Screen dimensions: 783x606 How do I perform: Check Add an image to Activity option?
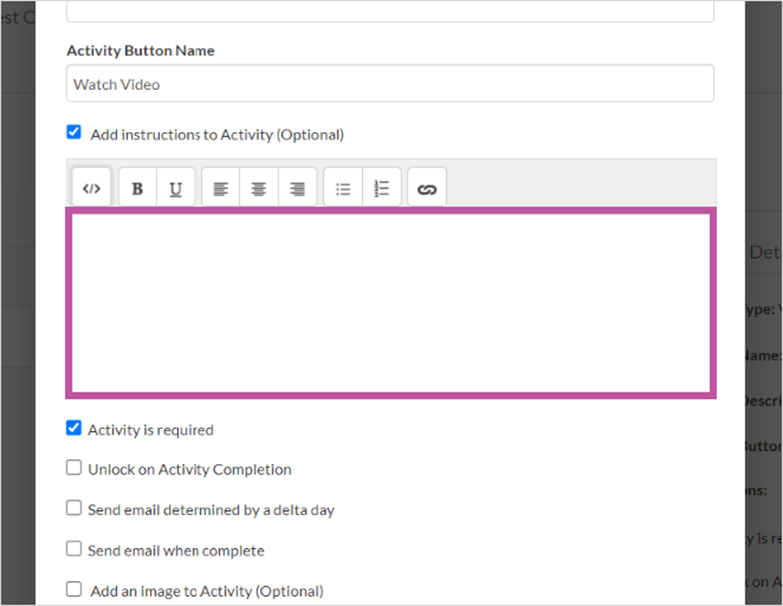[74, 589]
